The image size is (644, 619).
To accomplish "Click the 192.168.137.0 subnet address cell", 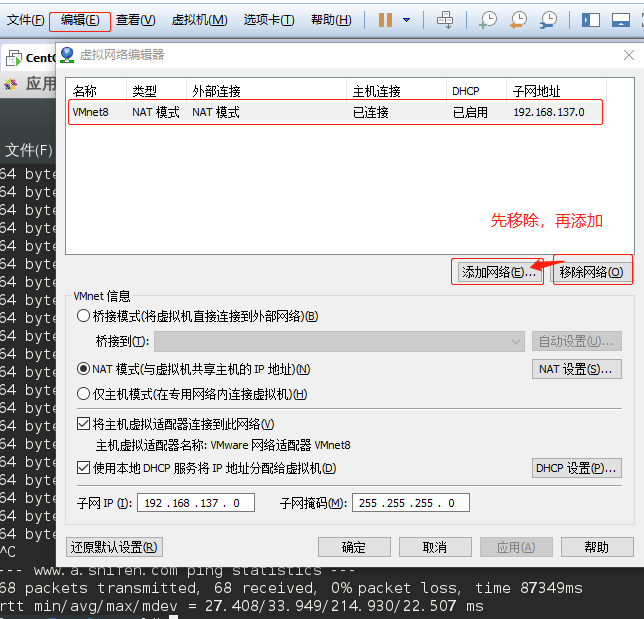I will pyautogui.click(x=549, y=112).
